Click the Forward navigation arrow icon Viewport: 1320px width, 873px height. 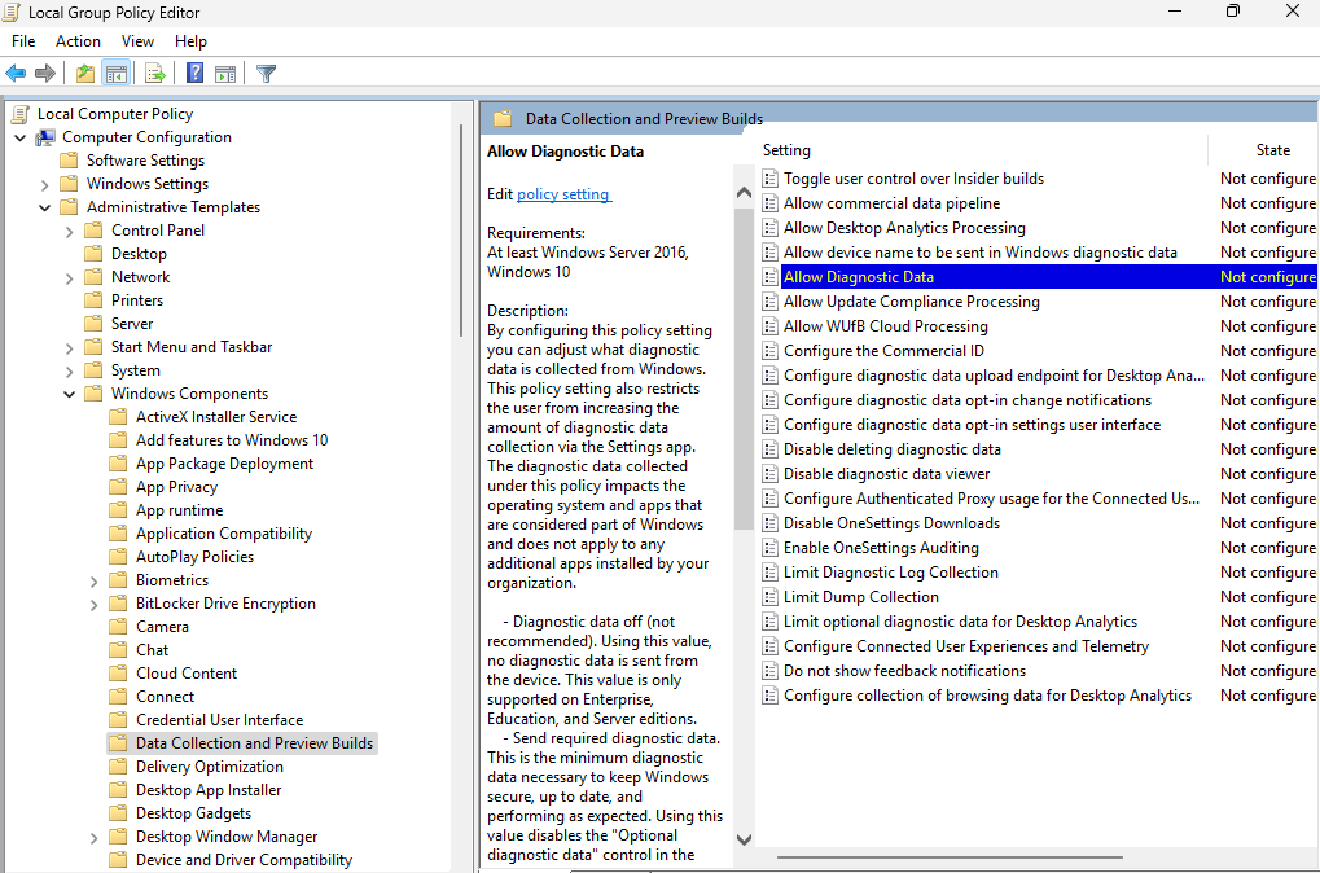(45, 72)
